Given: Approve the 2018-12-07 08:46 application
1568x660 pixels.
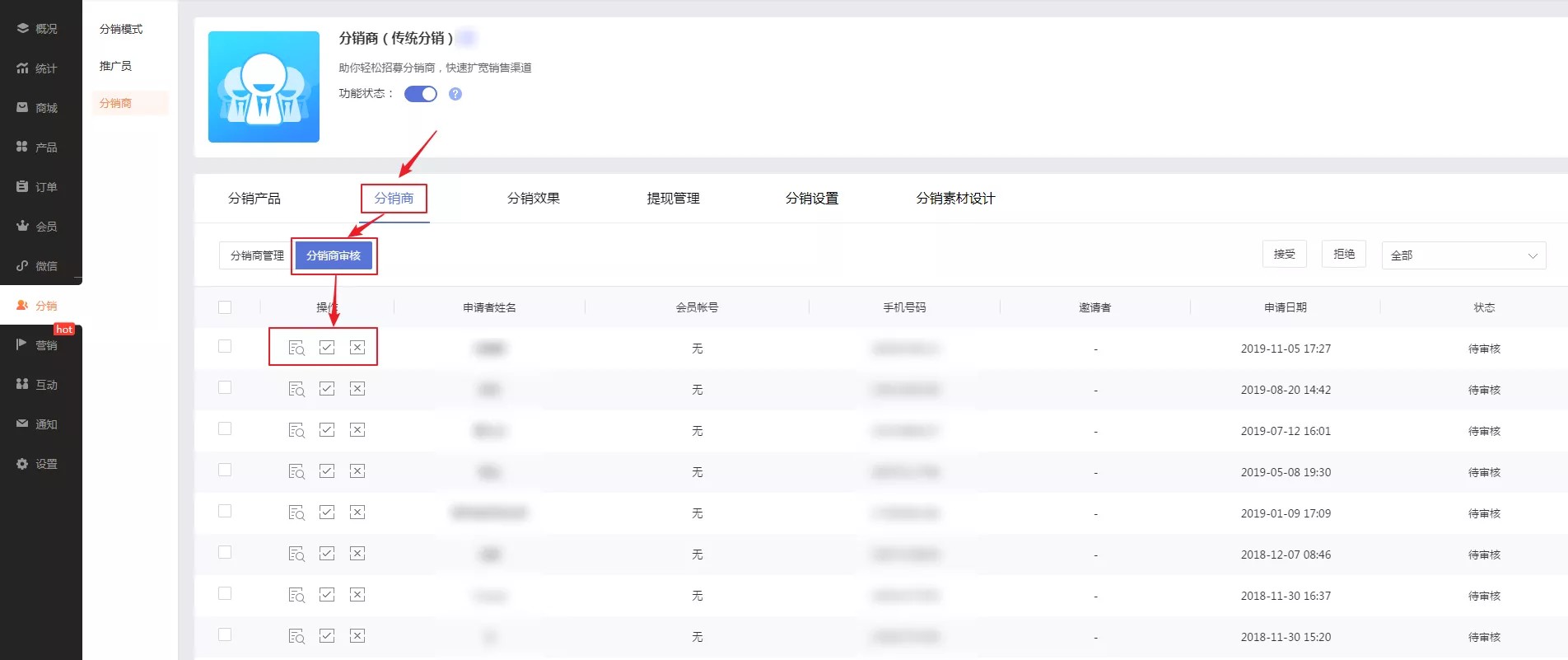Looking at the screenshot, I should 327,553.
